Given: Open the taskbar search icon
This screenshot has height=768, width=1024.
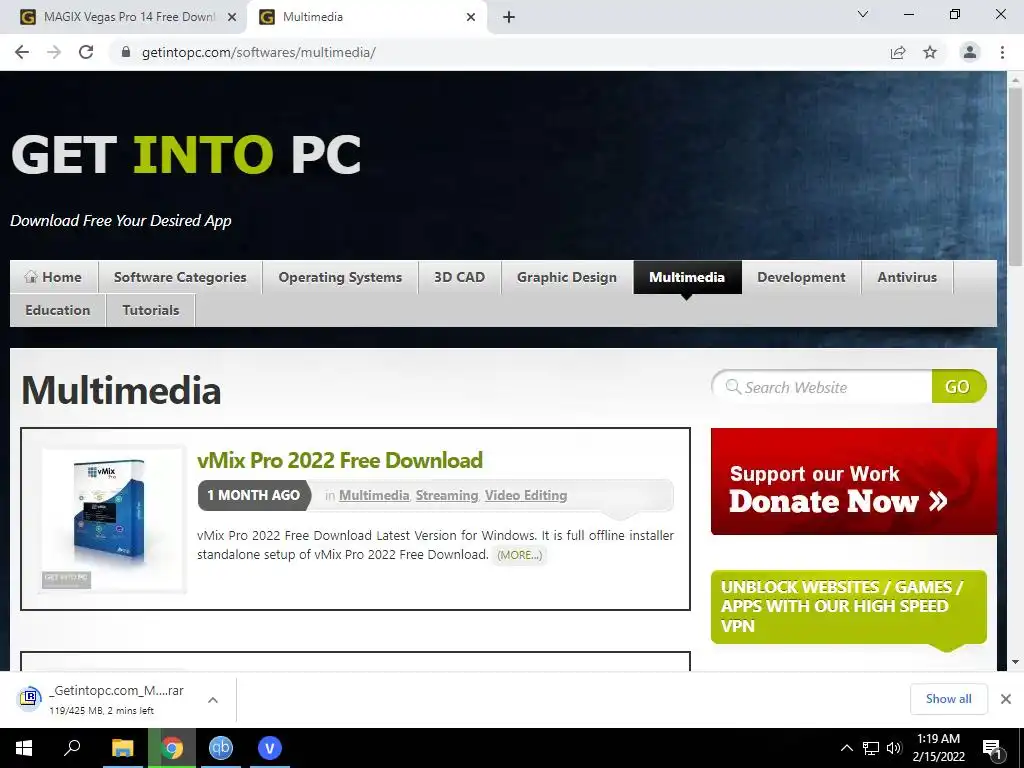Looking at the screenshot, I should (72, 748).
